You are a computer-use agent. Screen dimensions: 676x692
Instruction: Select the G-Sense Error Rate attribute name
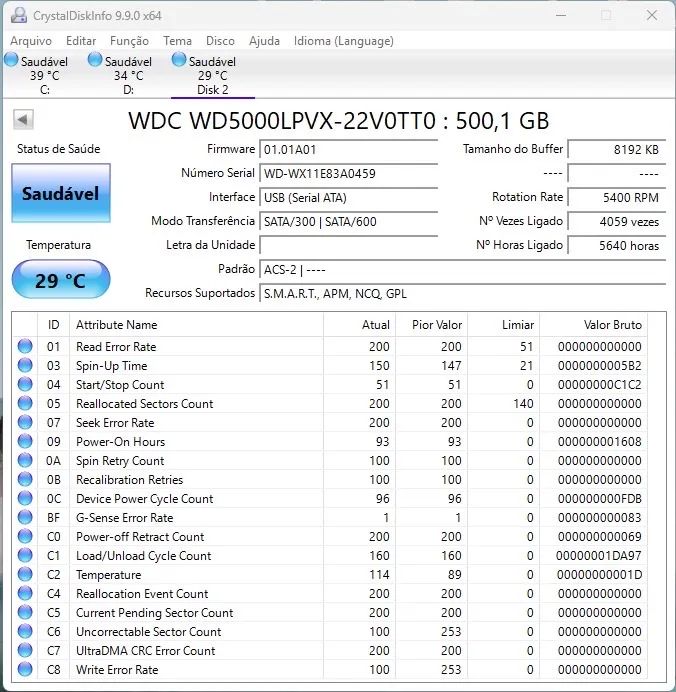pos(124,518)
